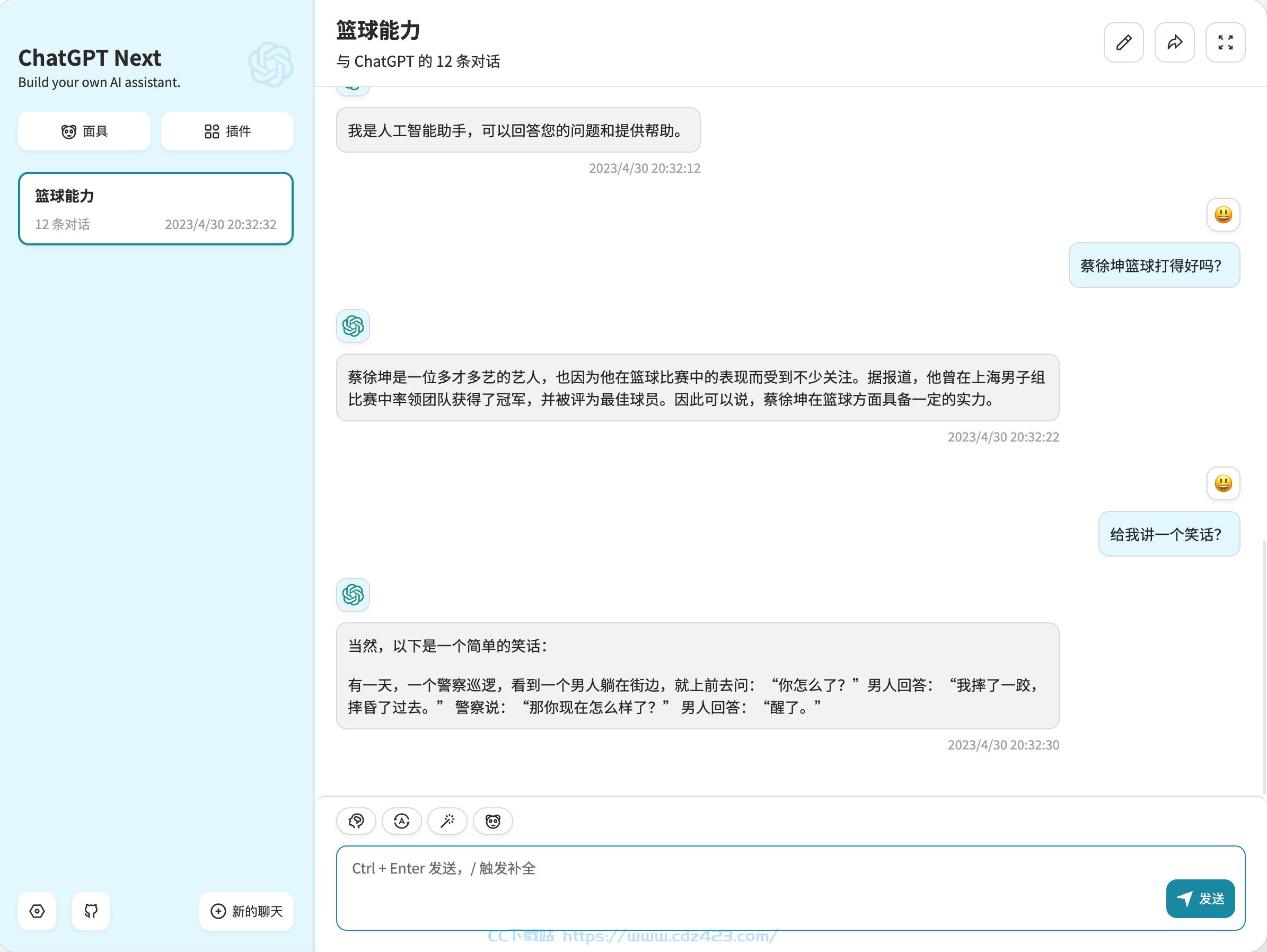Image resolution: width=1267 pixels, height=952 pixels.
Task: Click the pencil edit title icon
Action: pos(1124,42)
